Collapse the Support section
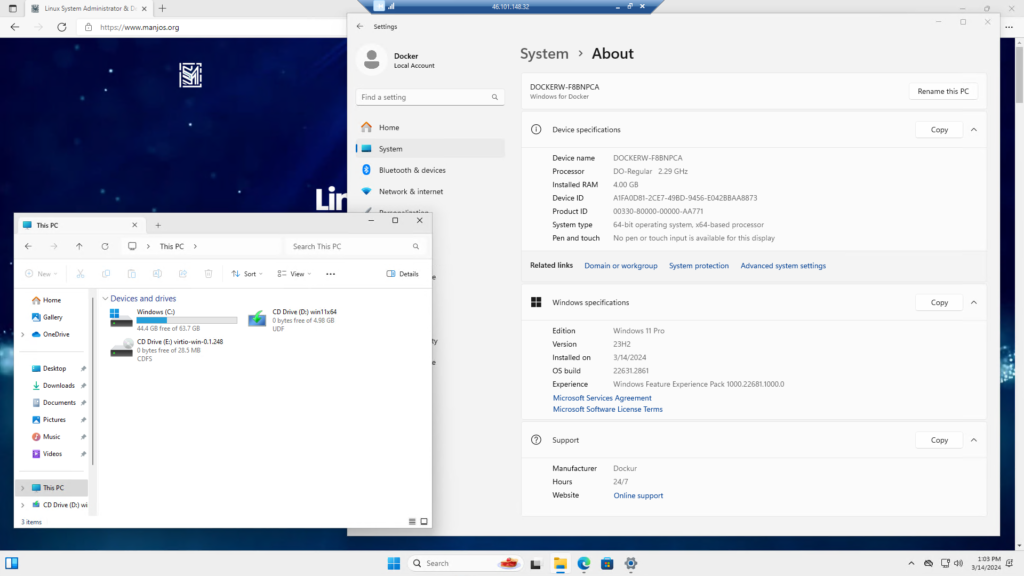The image size is (1024, 576). click(x=974, y=440)
